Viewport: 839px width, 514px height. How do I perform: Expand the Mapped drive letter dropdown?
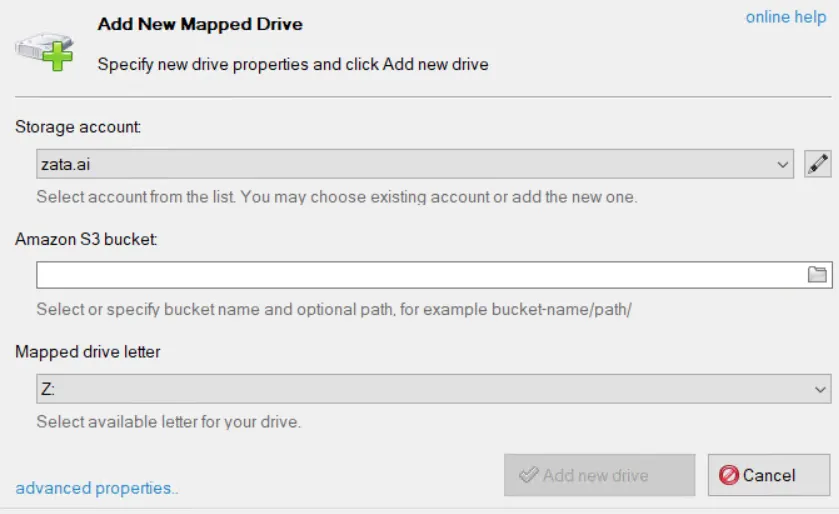click(433, 389)
